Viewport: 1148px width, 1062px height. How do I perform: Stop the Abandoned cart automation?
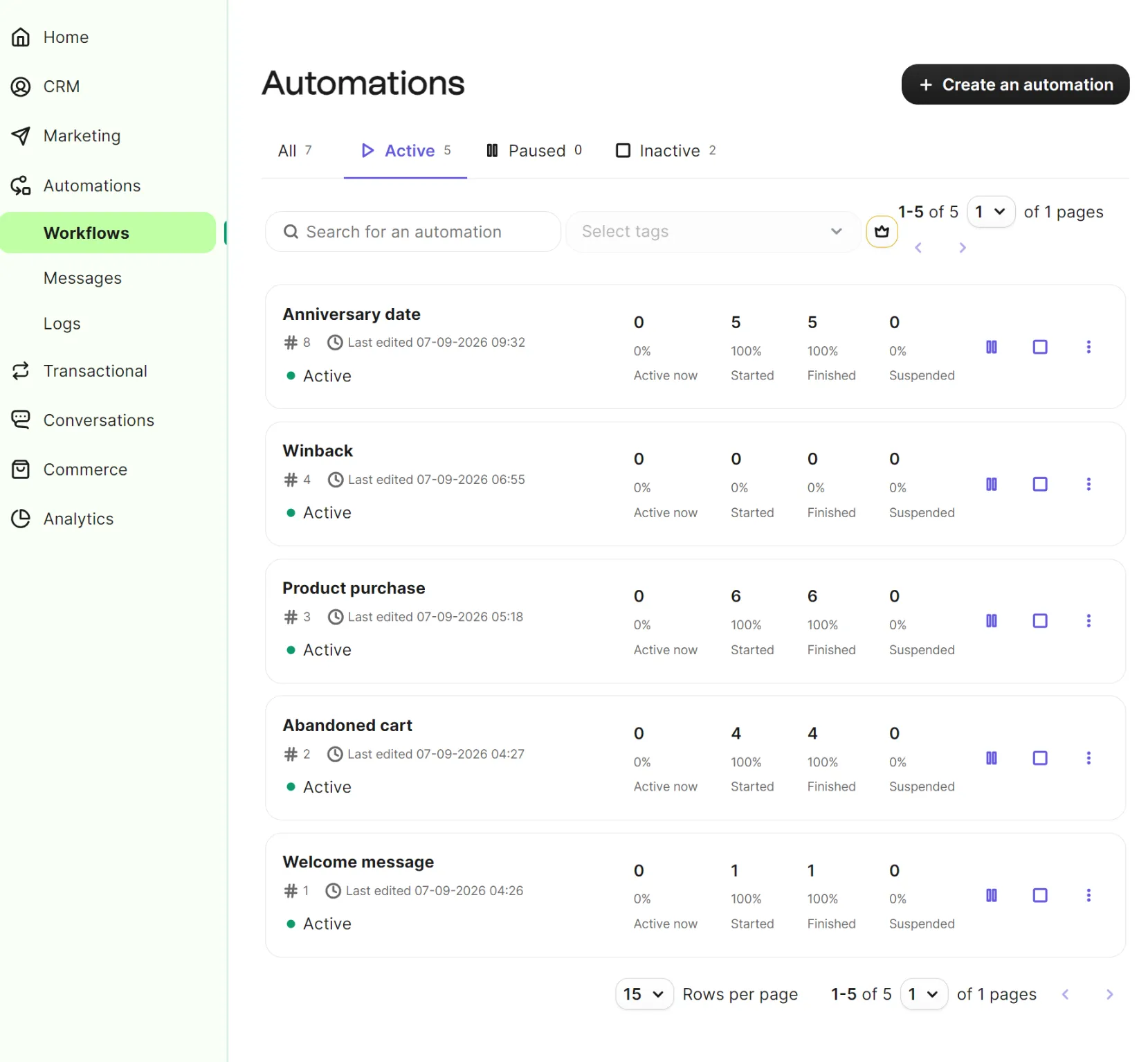(1039, 758)
